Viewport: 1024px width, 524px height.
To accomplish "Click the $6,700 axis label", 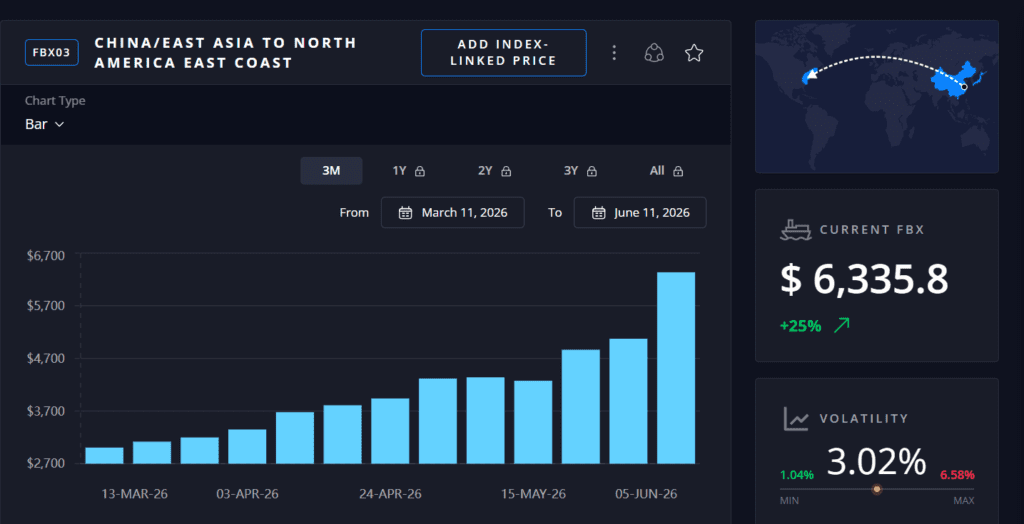I will [x=46, y=256].
